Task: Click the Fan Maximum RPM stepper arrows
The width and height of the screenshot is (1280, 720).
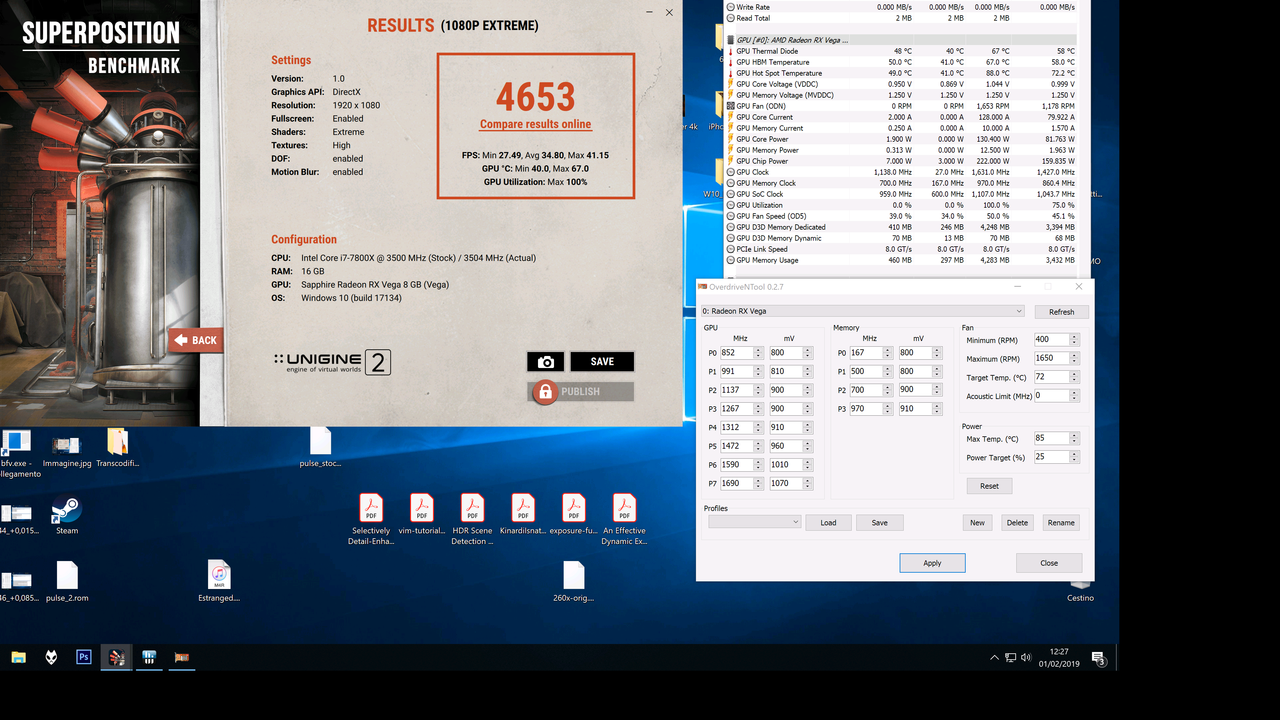Action: click(1075, 358)
